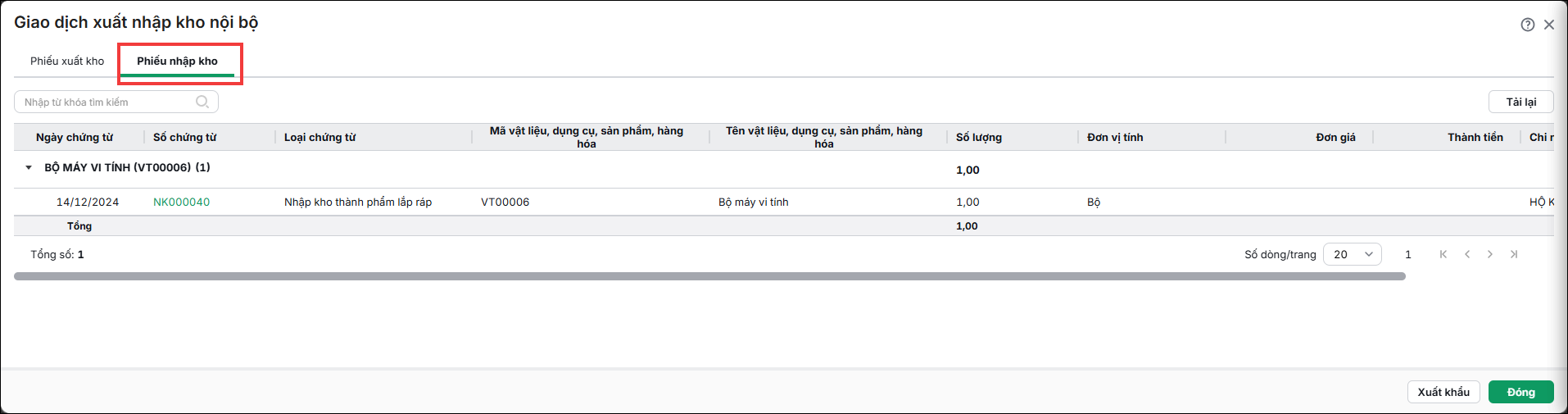Screen dimensions: 1568x414
Task: Click the green Đóng button
Action: coord(1521,392)
